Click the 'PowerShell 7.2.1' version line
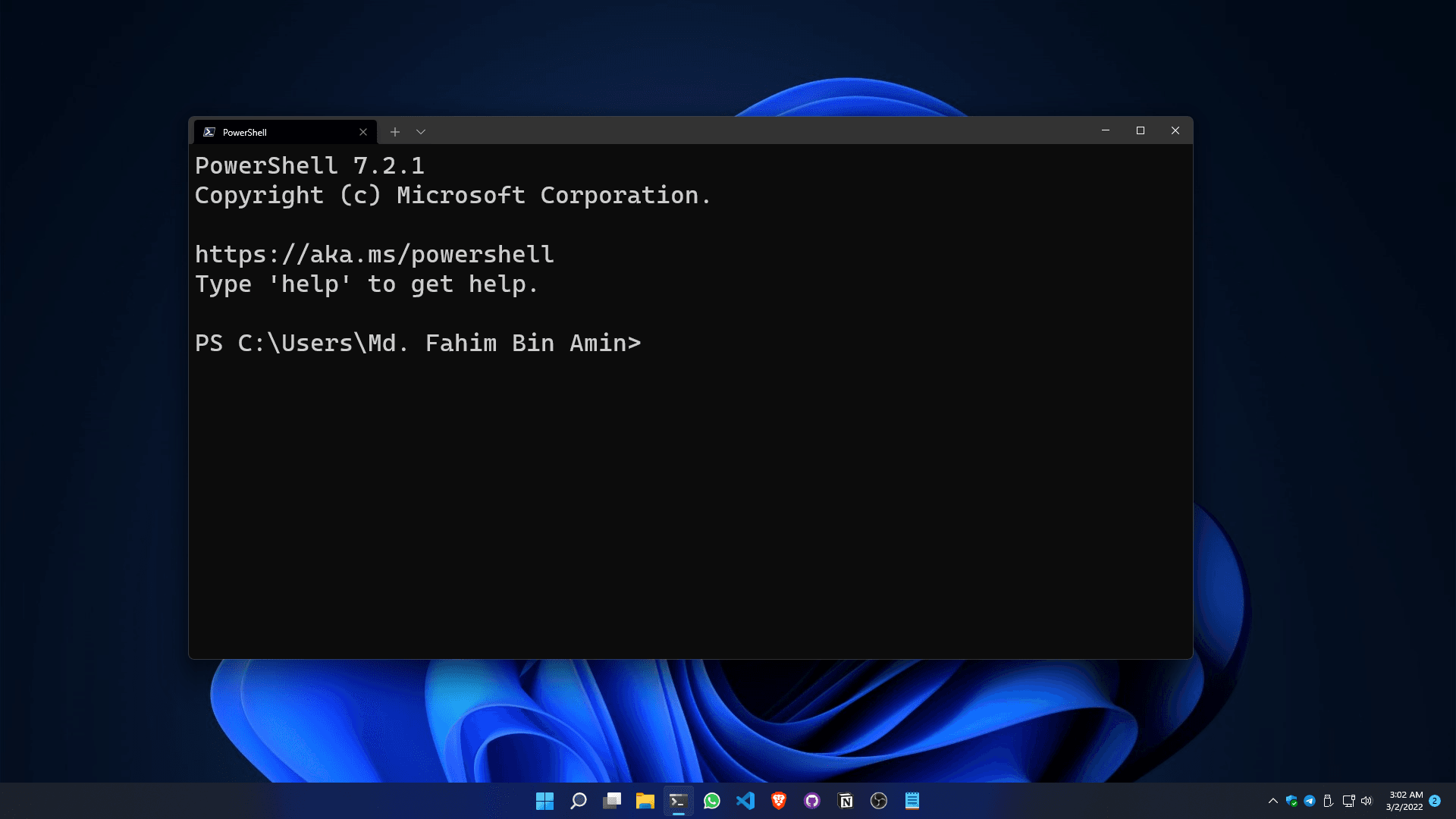 (309, 166)
